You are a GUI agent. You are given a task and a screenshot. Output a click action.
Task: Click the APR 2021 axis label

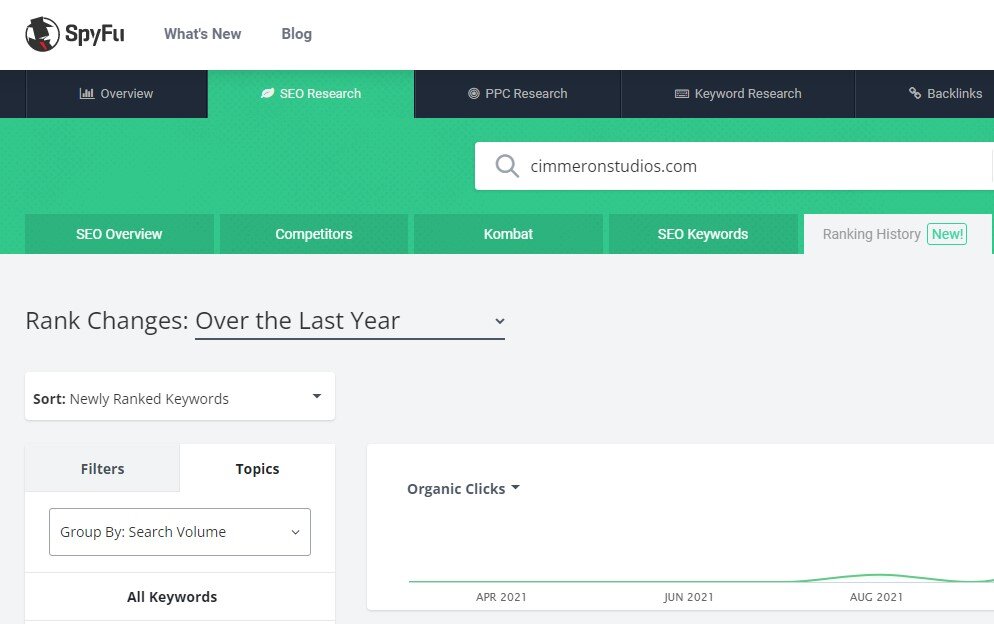[501, 597]
